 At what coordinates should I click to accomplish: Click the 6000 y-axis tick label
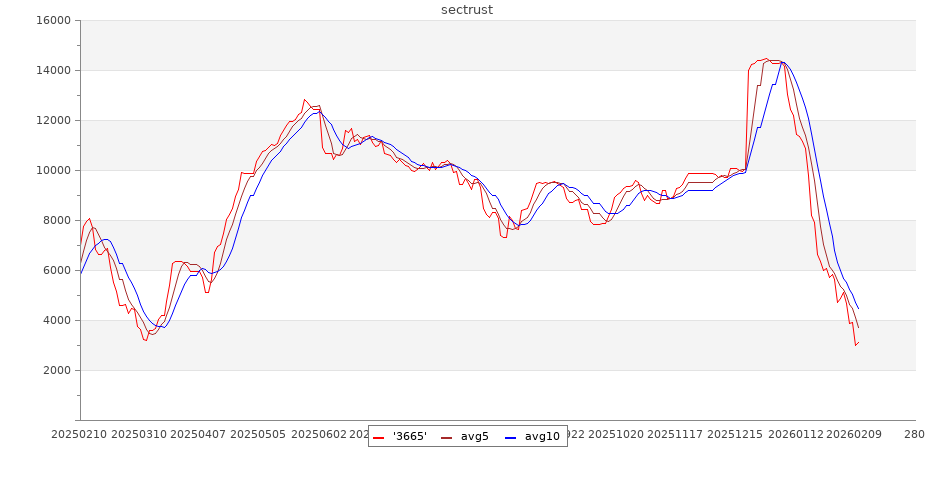pos(55,270)
